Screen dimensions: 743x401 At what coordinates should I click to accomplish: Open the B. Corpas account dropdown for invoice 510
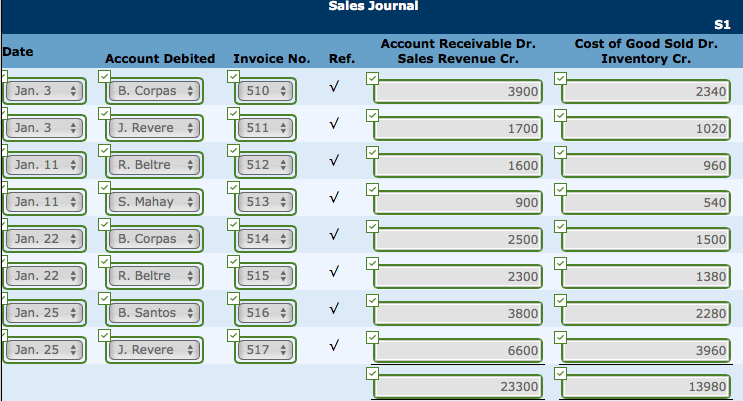(x=154, y=91)
